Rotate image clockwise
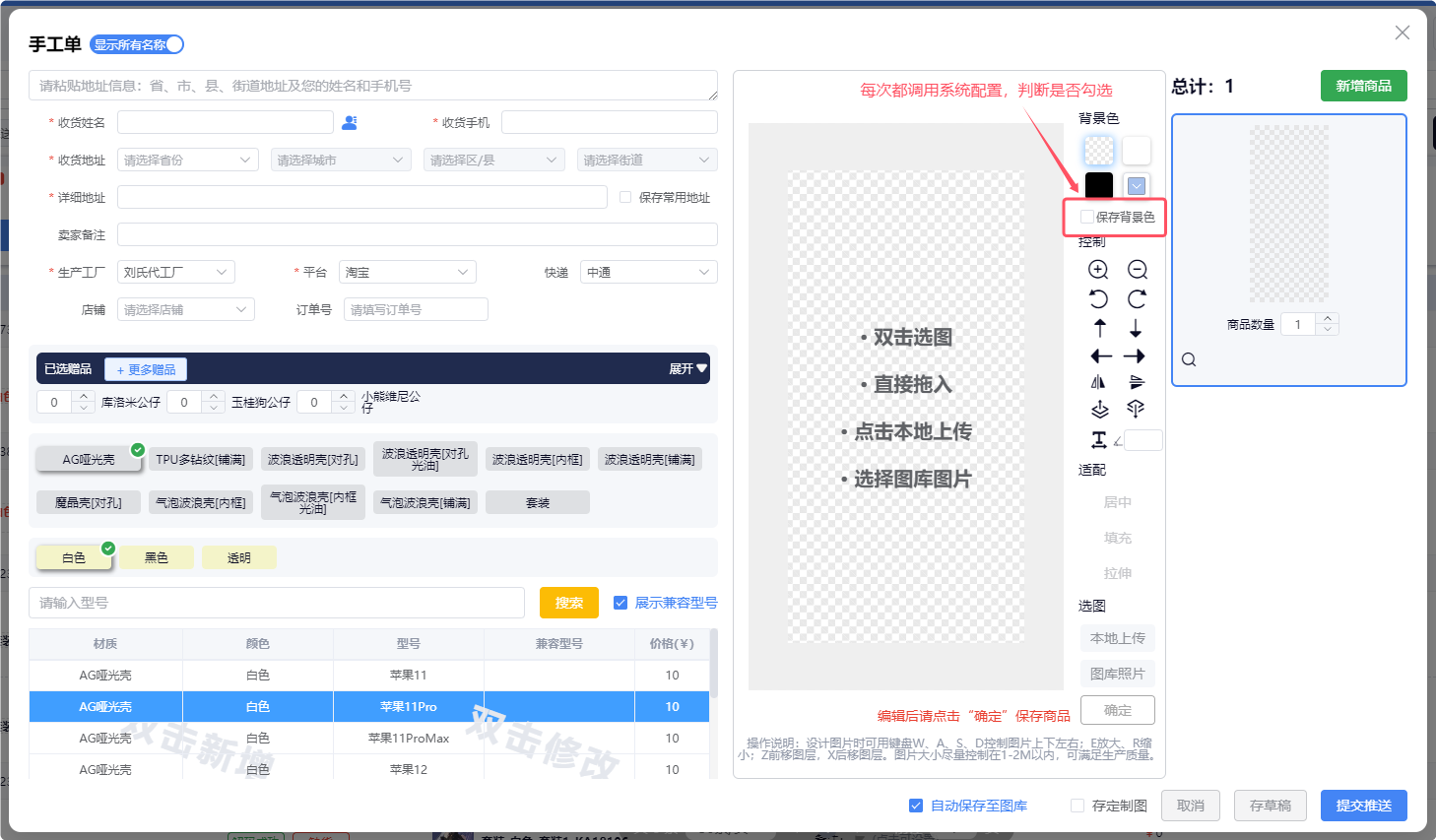 click(x=1138, y=299)
